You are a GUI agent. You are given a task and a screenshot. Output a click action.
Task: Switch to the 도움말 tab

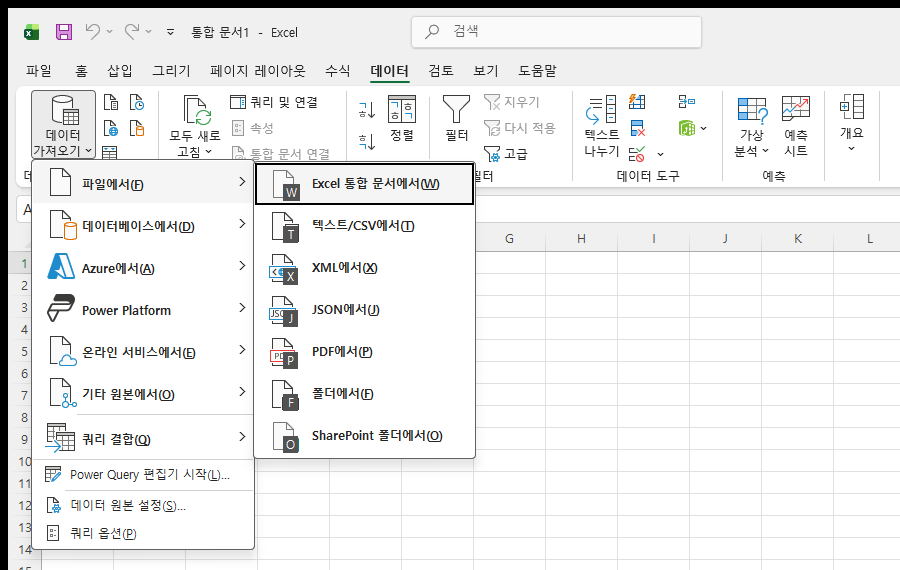pos(537,71)
